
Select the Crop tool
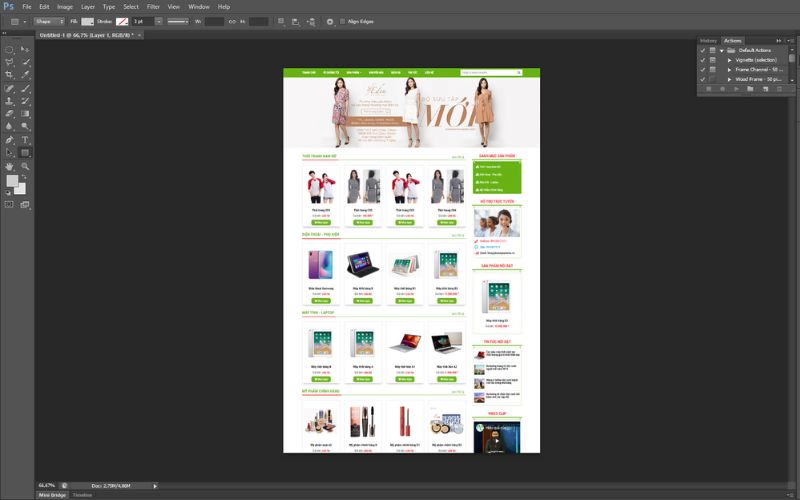pyautogui.click(x=9, y=75)
